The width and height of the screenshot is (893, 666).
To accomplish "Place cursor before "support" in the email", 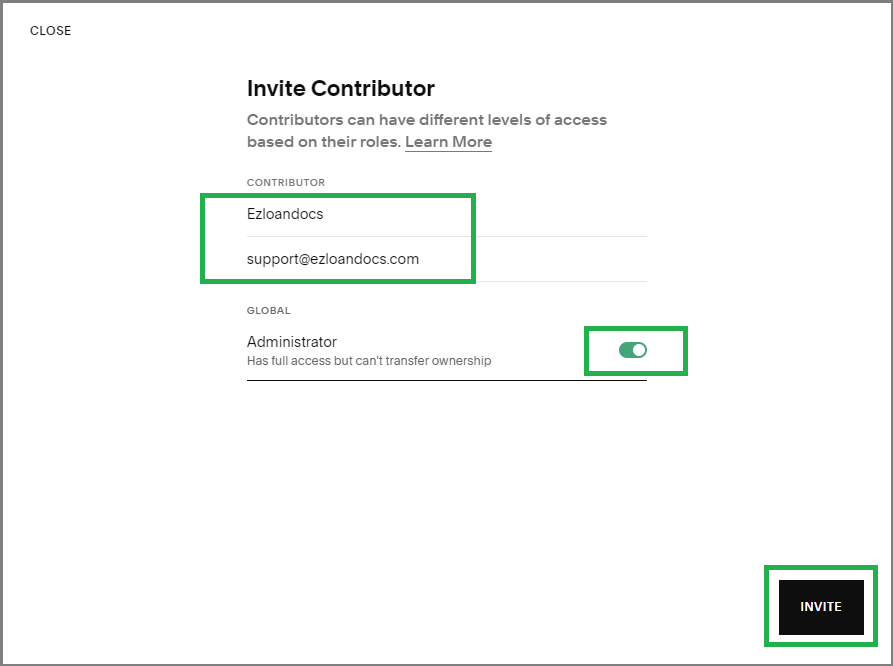I will (248, 259).
